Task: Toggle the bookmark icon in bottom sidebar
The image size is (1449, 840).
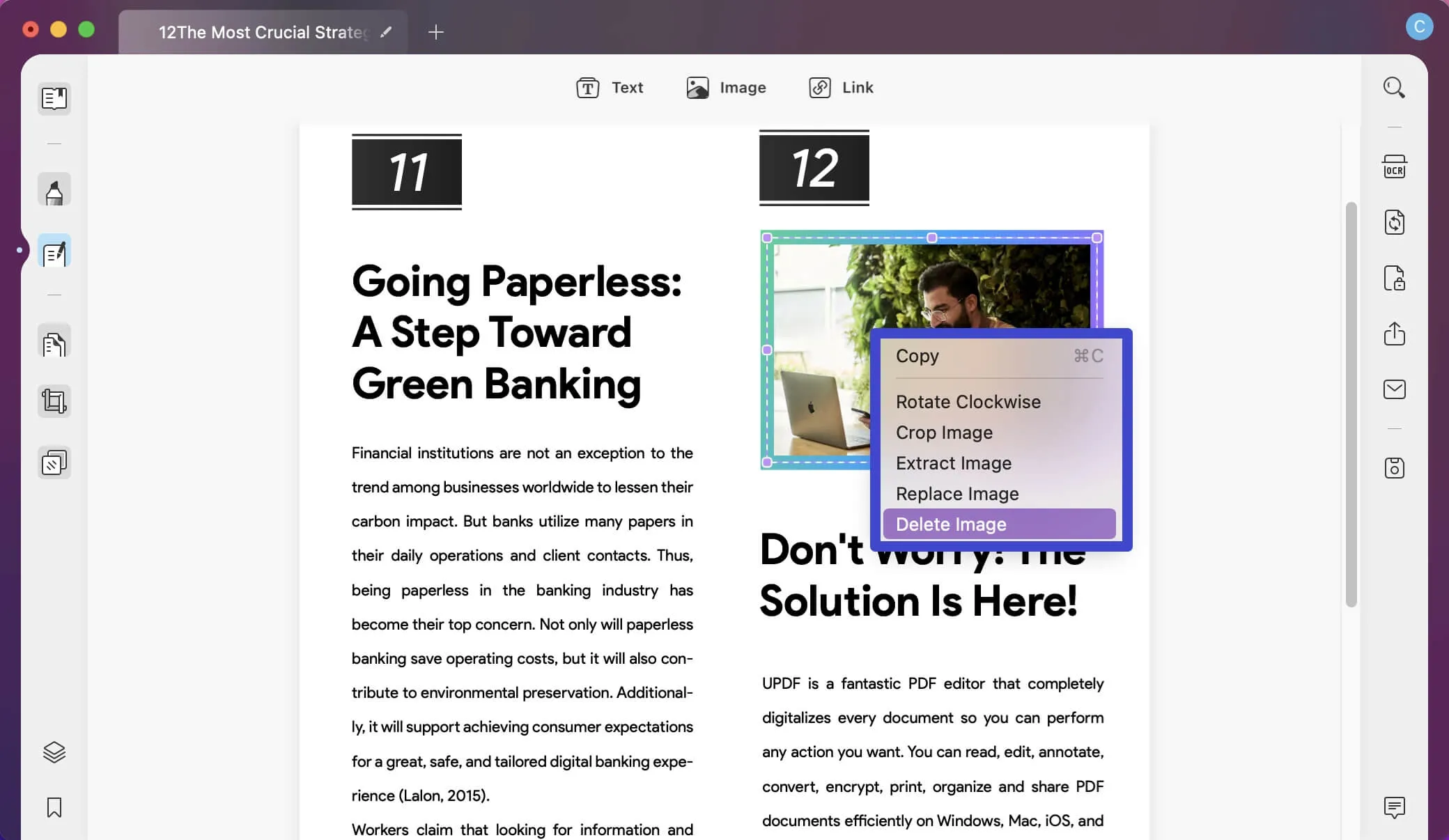Action: pyautogui.click(x=53, y=807)
